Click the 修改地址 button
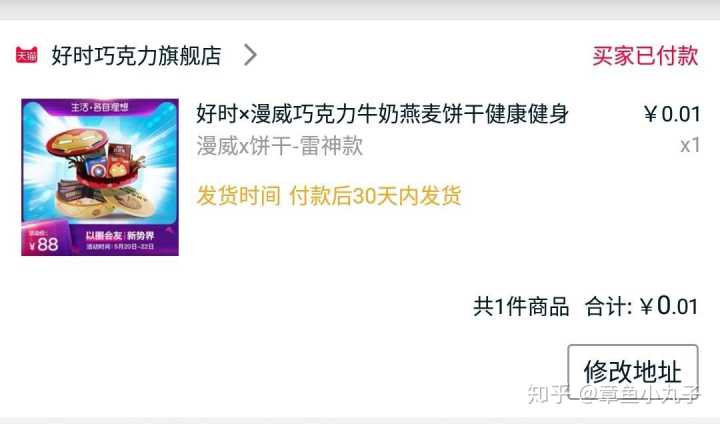720x424 pixels. pos(633,372)
